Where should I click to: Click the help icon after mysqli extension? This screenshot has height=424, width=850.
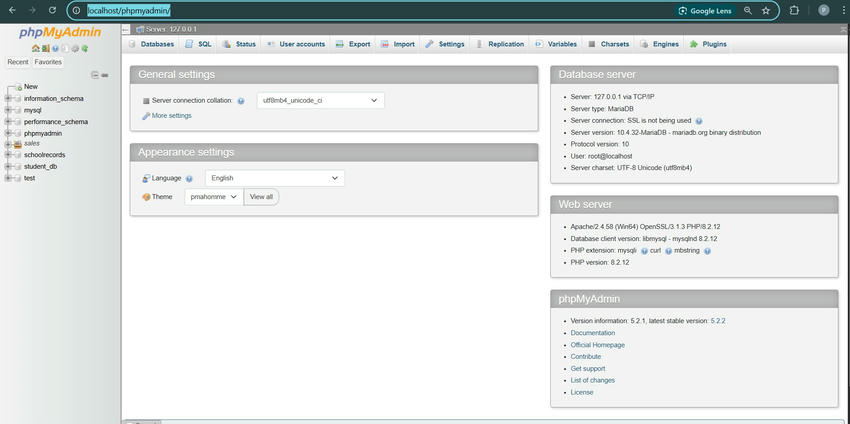coord(645,251)
